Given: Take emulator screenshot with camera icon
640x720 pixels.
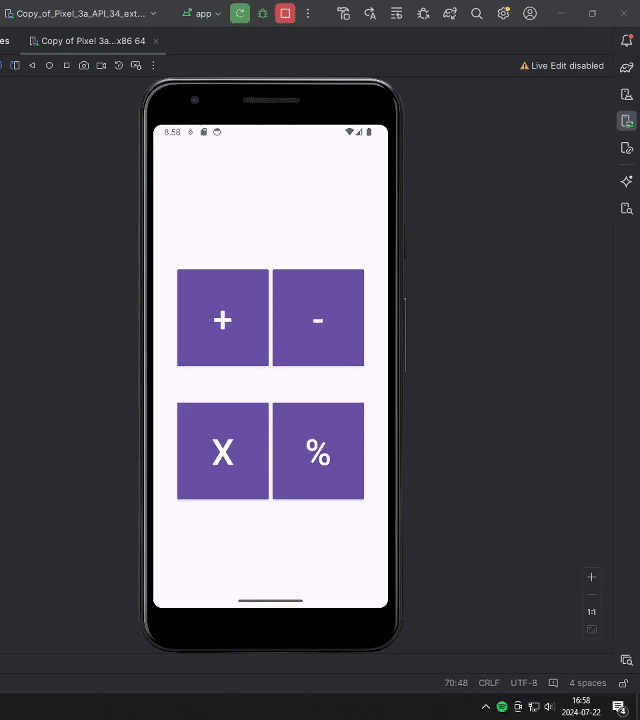Looking at the screenshot, I should 84,66.
